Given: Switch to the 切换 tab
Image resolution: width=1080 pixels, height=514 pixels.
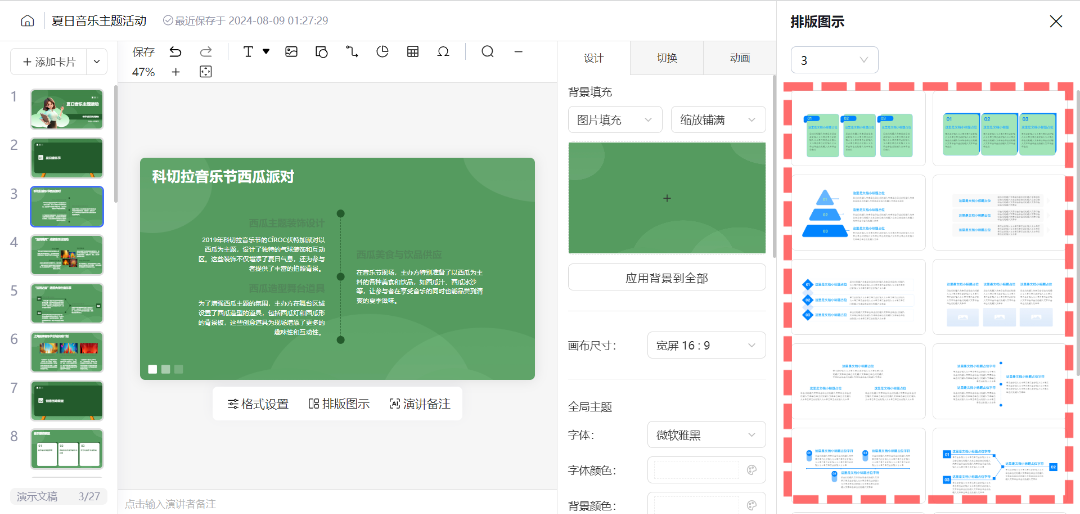Looking at the screenshot, I should (667, 59).
